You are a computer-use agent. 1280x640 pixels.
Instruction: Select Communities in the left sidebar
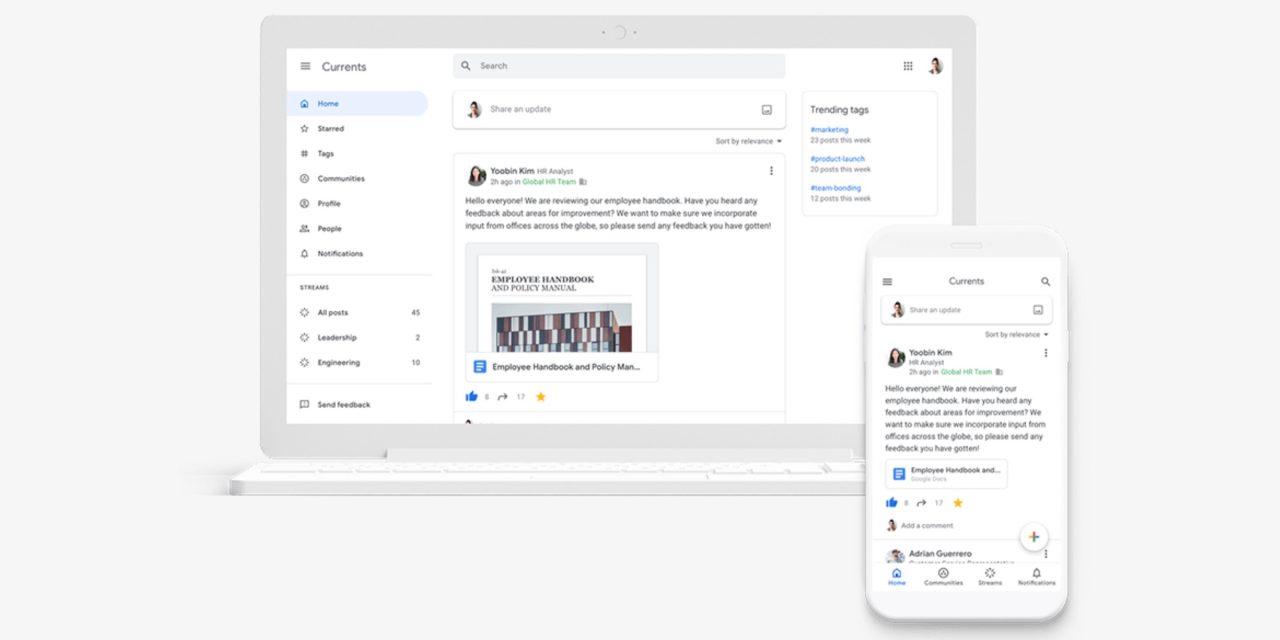(341, 179)
